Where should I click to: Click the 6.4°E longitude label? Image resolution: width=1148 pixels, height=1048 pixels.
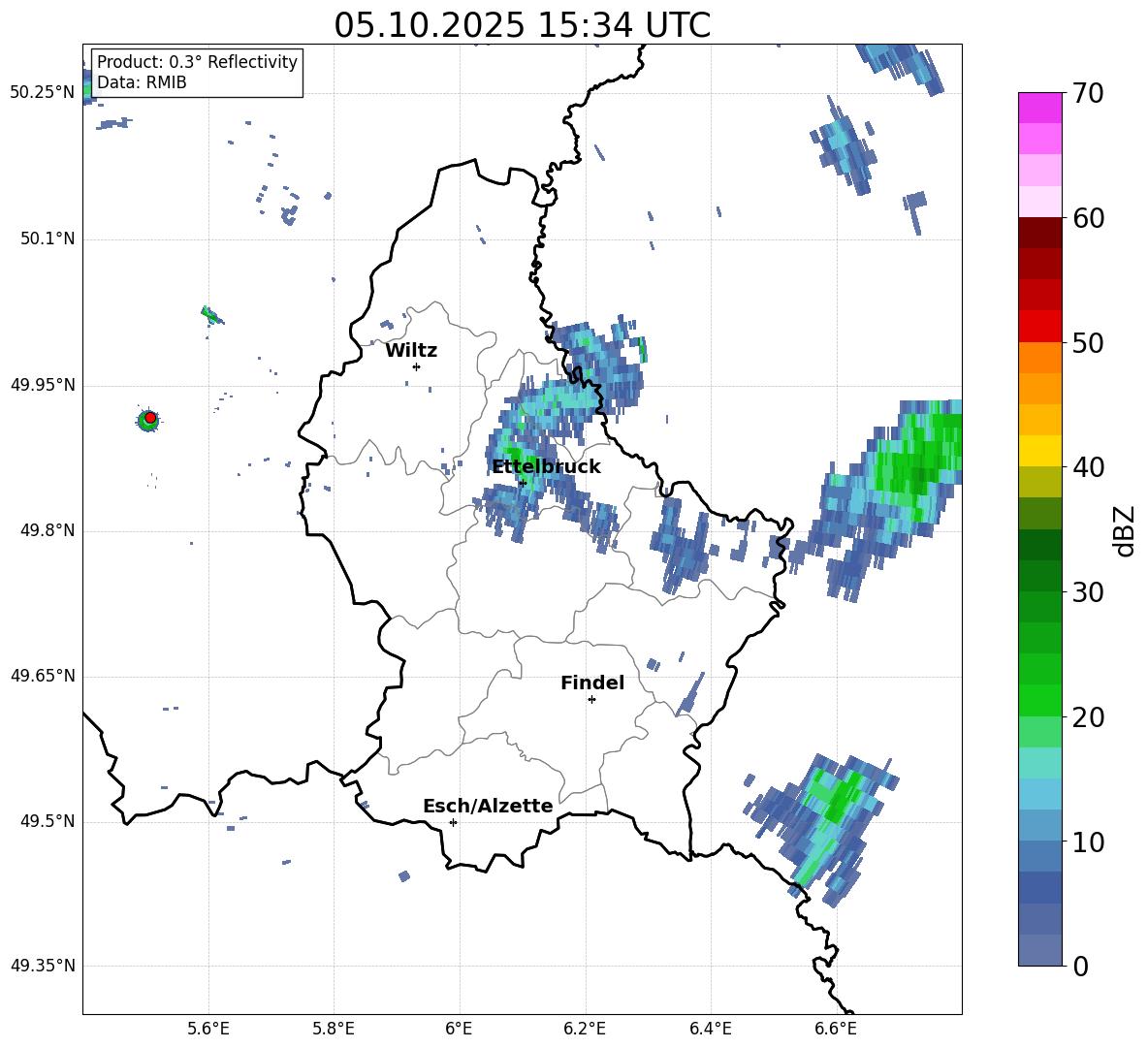710,1030
